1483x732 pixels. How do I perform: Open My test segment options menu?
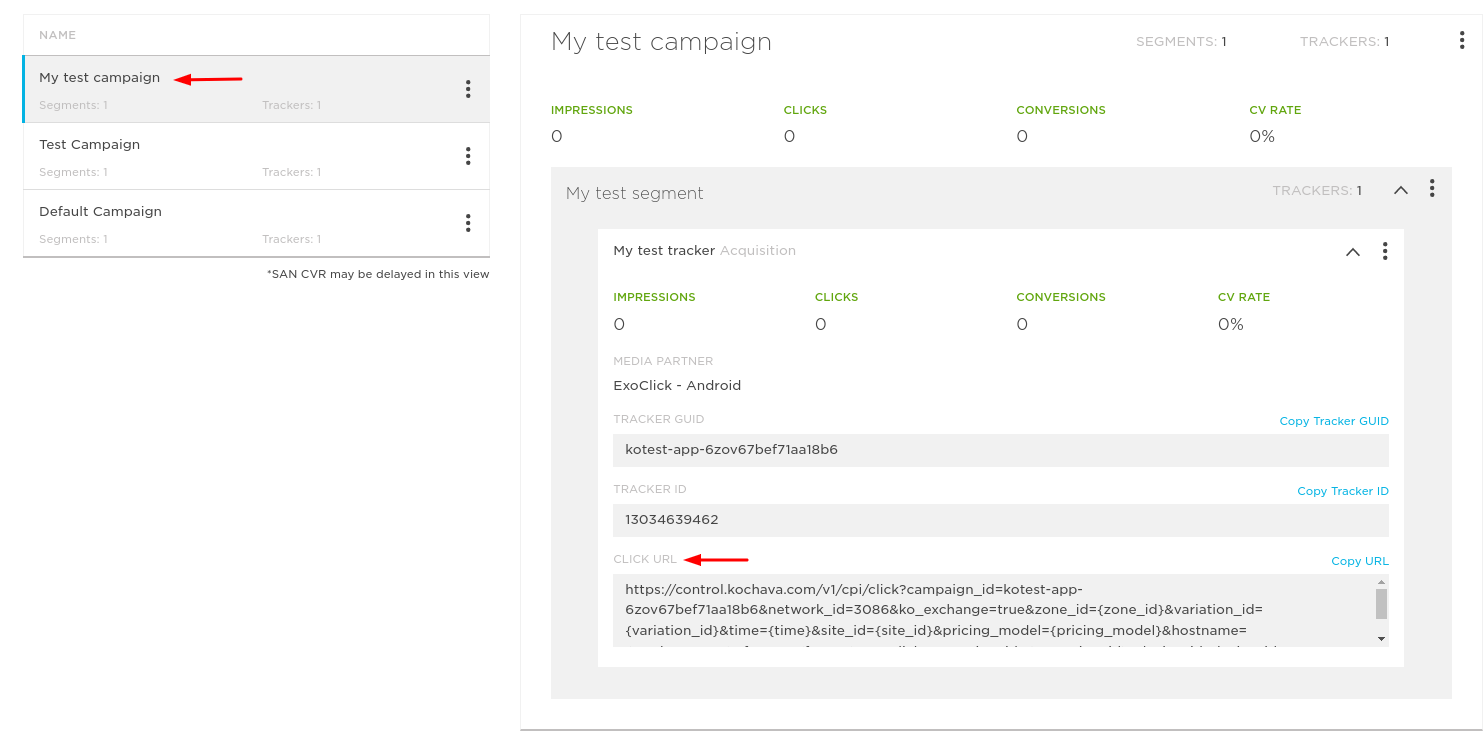click(x=1432, y=188)
